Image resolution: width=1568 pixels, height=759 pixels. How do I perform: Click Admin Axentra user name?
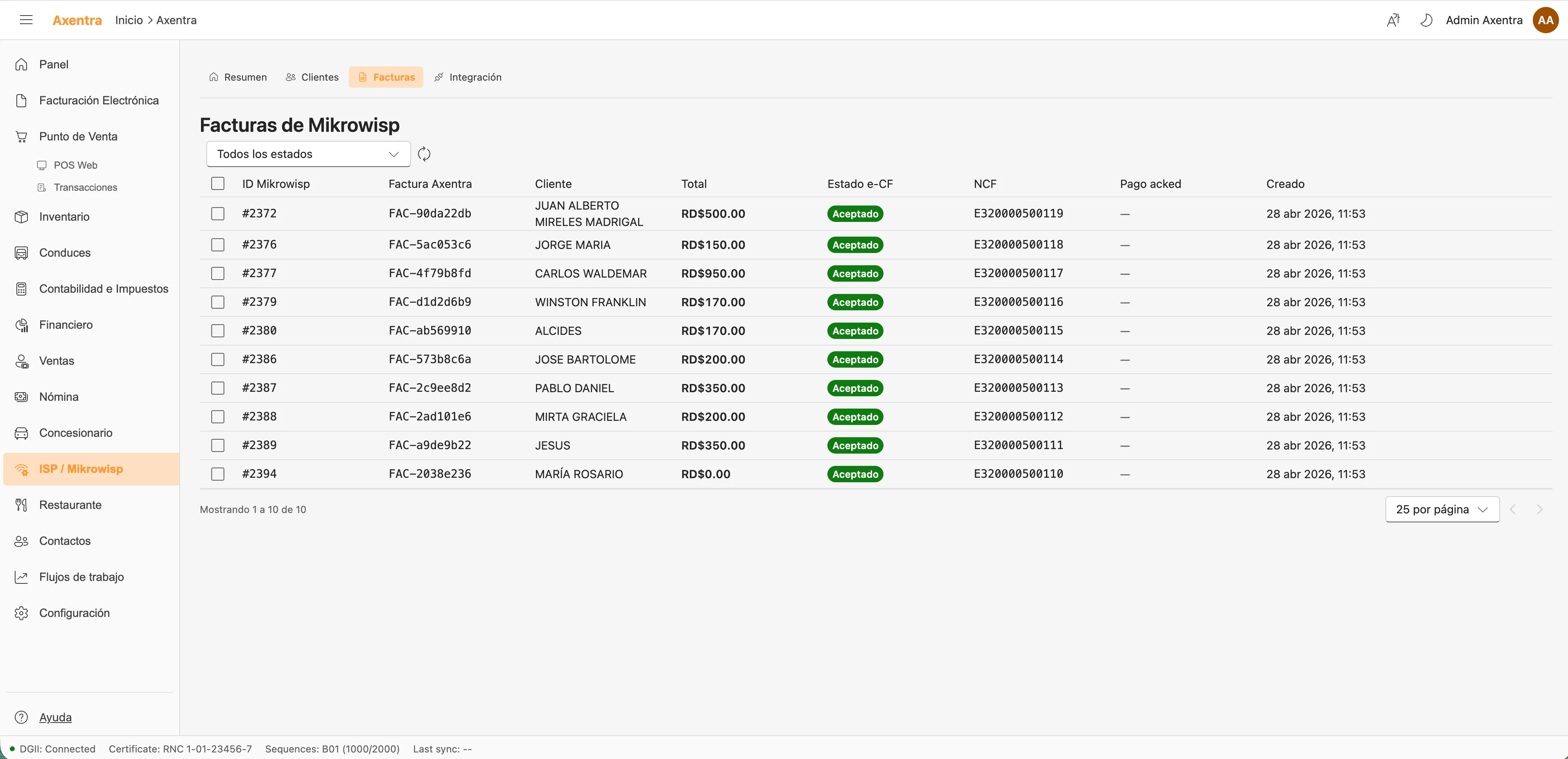tap(1484, 20)
